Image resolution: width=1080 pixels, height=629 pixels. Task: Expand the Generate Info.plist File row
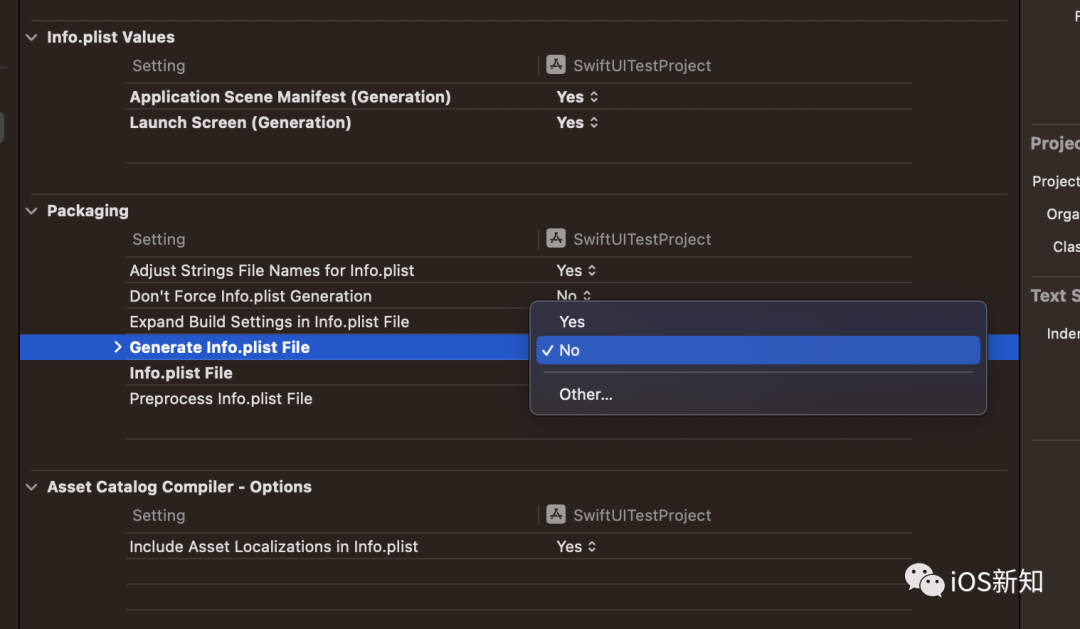pos(118,347)
